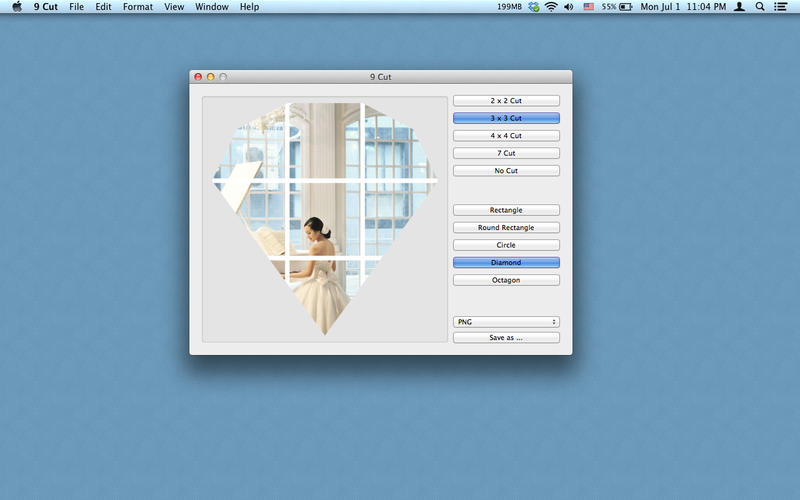Open the US flag input source menu
The height and width of the screenshot is (500, 800).
tap(589, 7)
